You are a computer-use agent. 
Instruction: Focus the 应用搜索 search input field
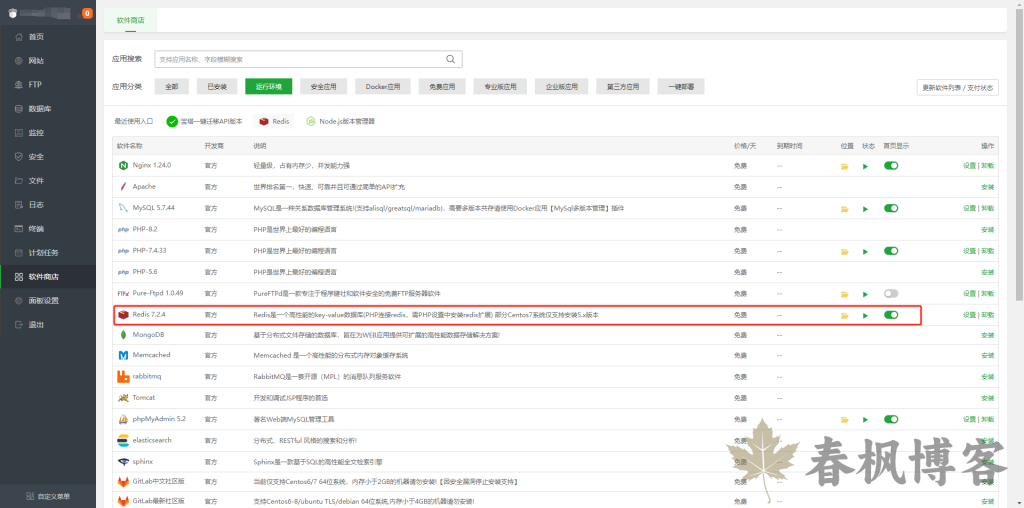pyautogui.click(x=308, y=59)
